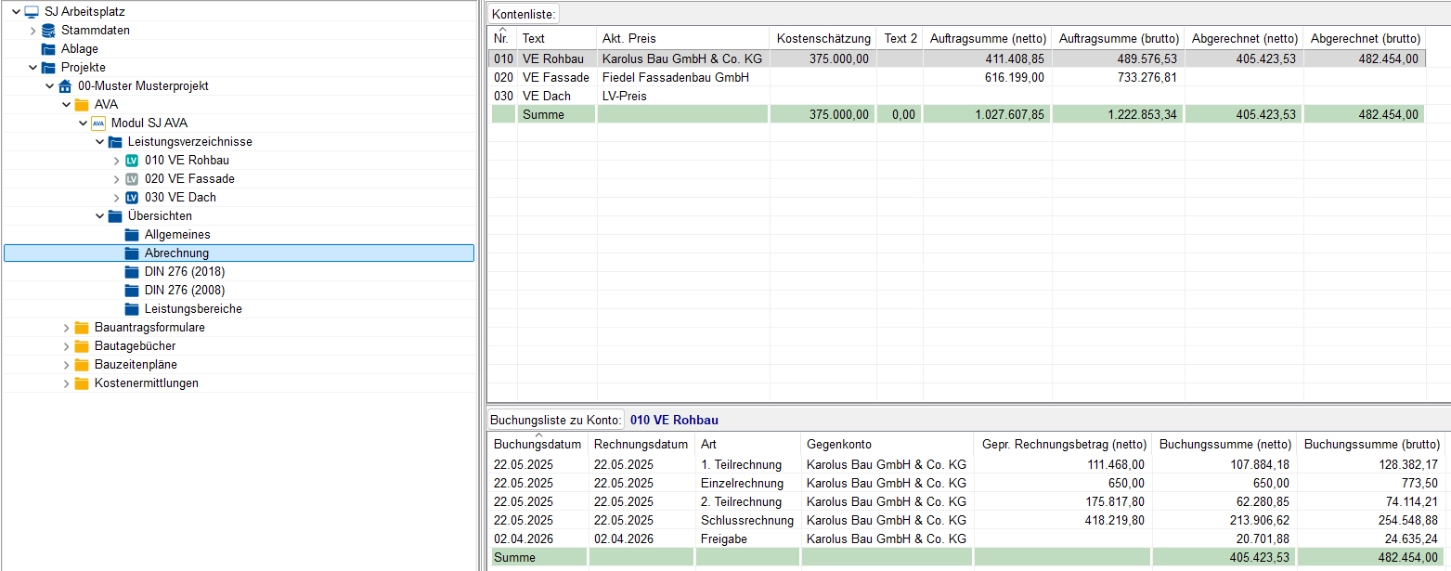The width and height of the screenshot is (1451, 571).
Task: Select the 2. Teilrechnung booking row
Action: [x=966, y=501]
